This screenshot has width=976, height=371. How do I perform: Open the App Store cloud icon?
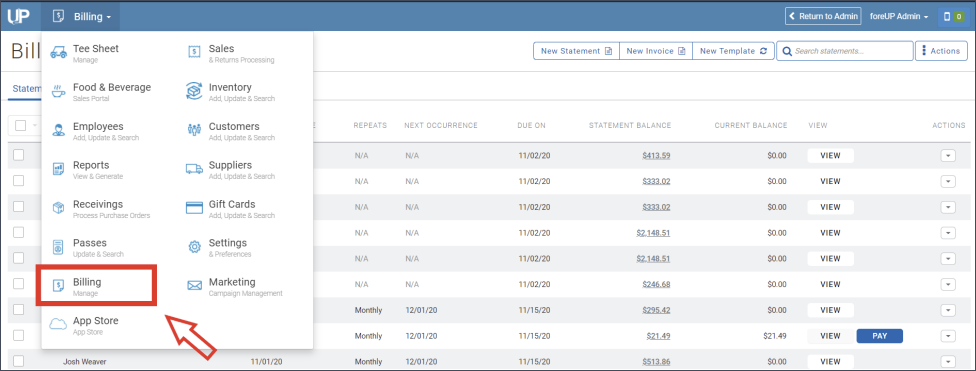59,324
